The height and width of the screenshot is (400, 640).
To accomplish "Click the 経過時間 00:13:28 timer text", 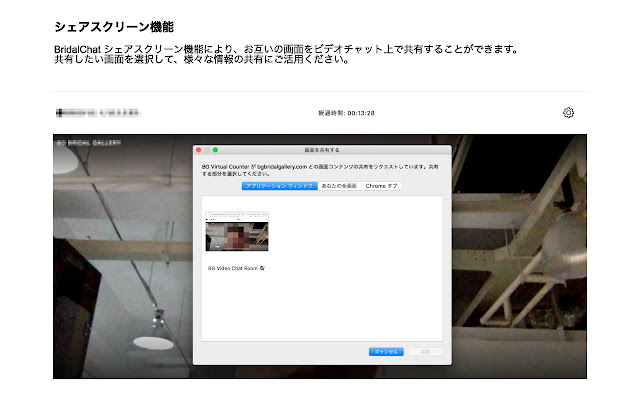I will click(x=346, y=113).
